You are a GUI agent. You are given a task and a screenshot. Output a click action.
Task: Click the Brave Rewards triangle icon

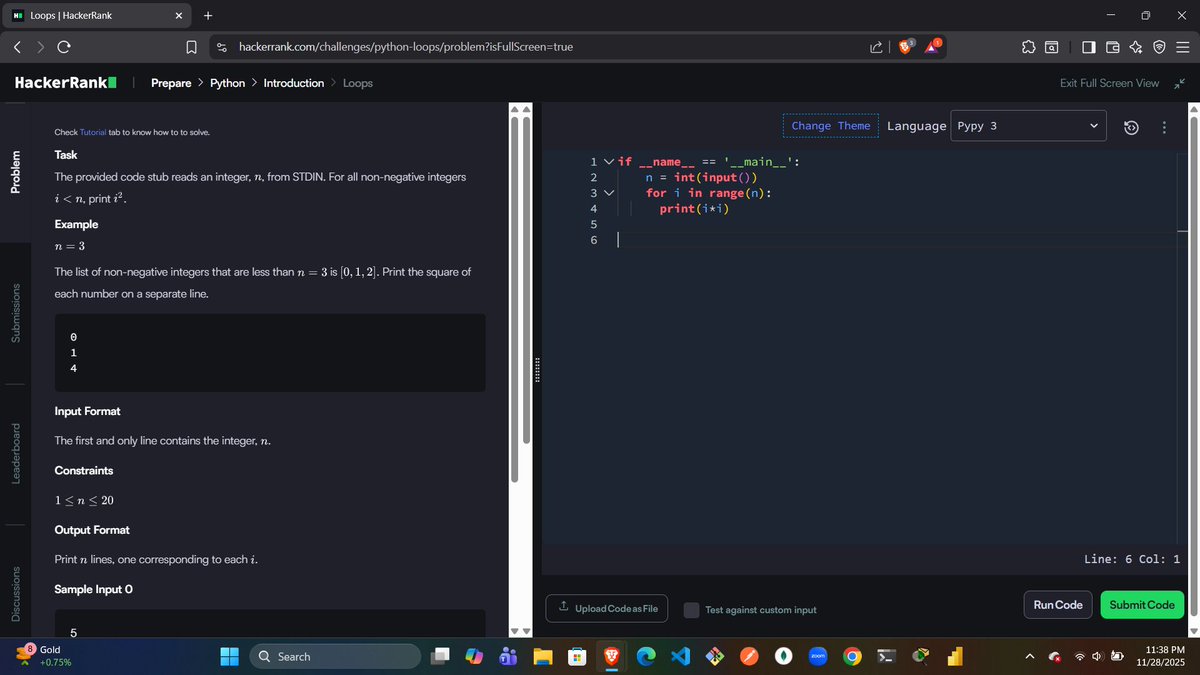(x=931, y=46)
